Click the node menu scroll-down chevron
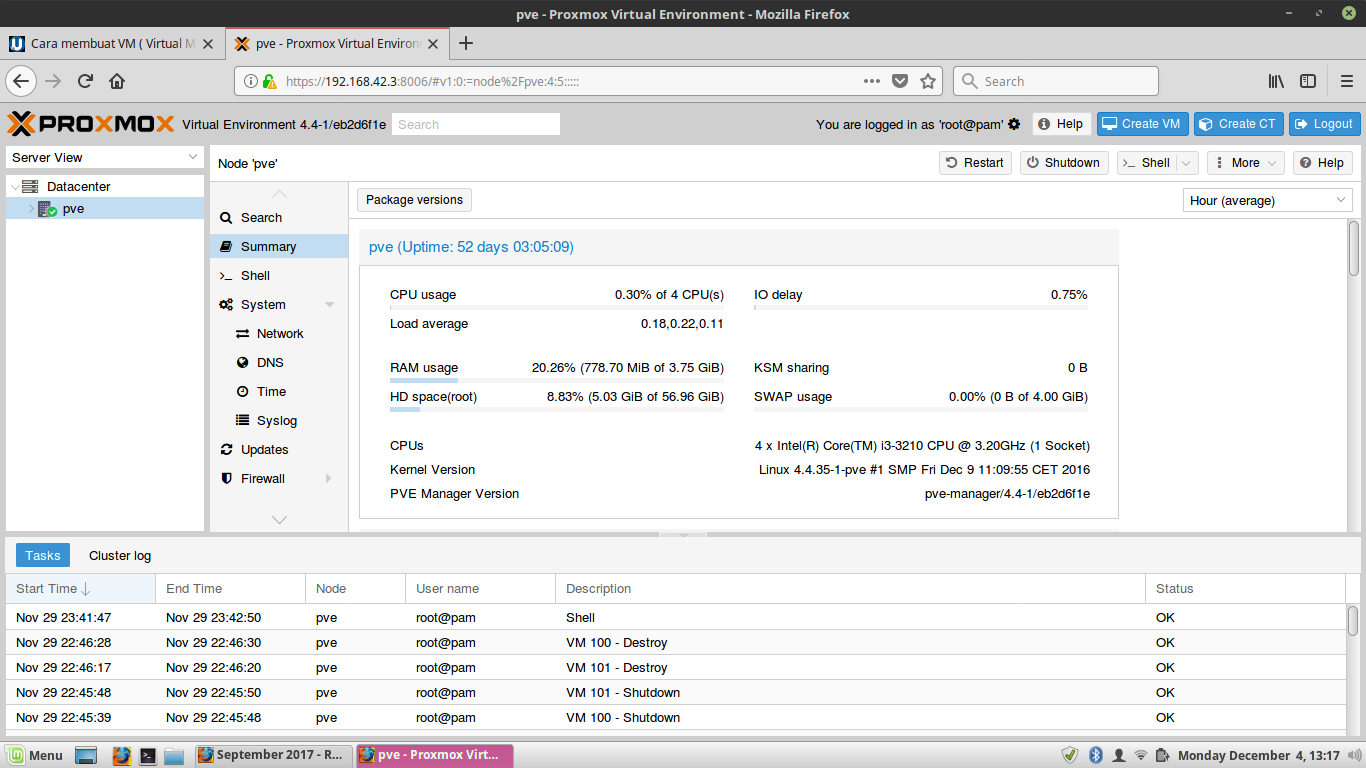The image size is (1366, 768). 279,520
